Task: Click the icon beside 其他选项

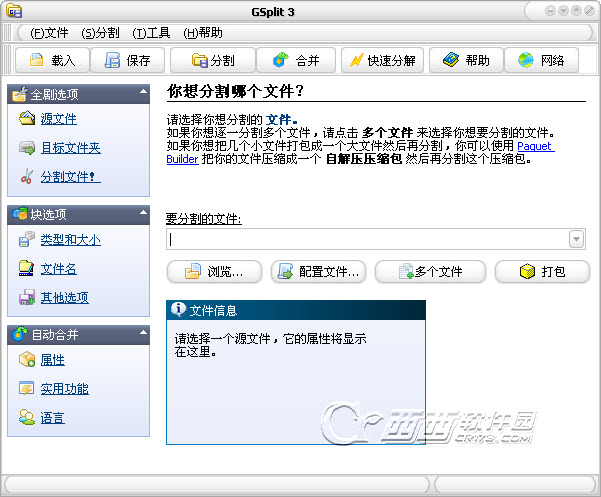Action: pyautogui.click(x=27, y=297)
